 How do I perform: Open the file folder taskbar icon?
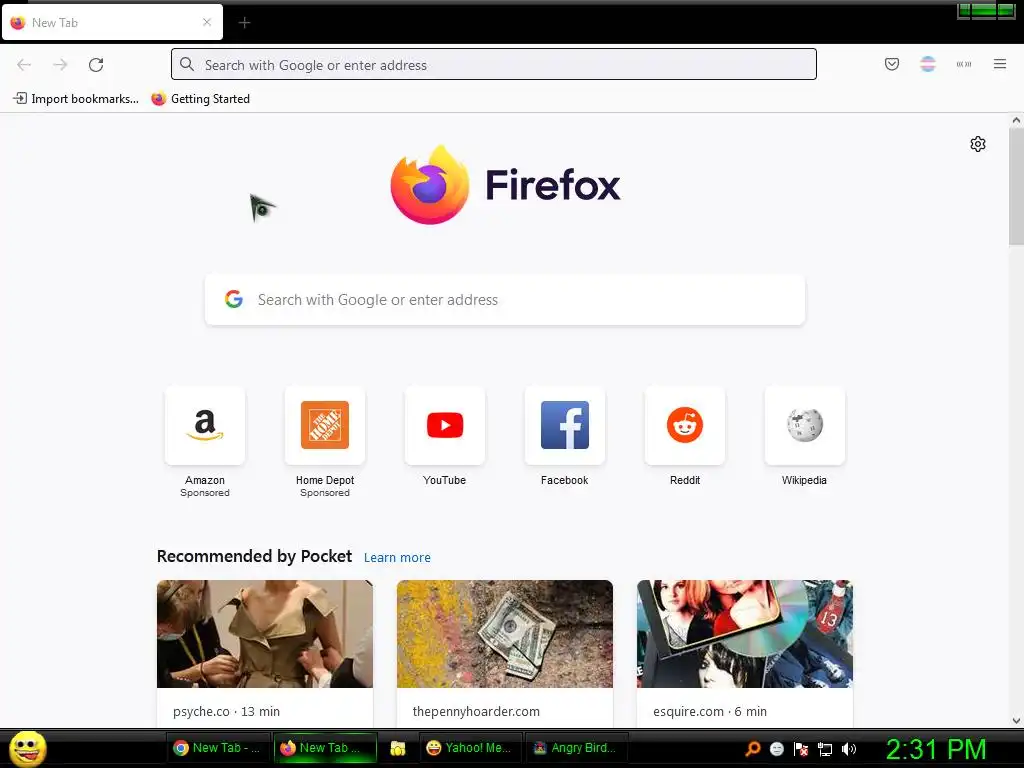coord(397,748)
